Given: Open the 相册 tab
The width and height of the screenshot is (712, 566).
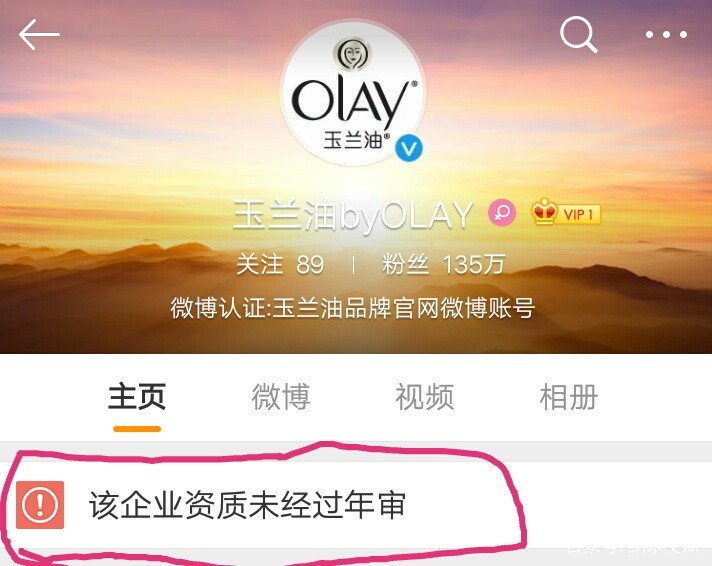Looking at the screenshot, I should coord(569,397).
